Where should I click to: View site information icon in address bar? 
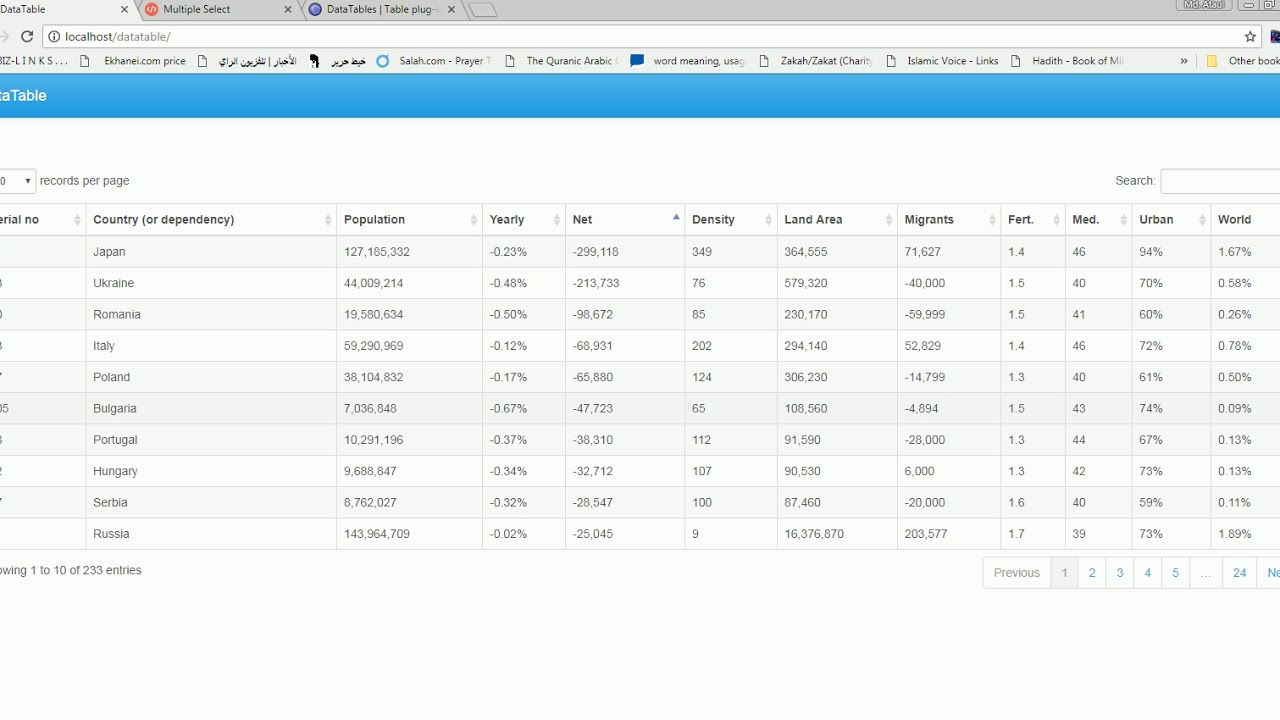(x=54, y=36)
